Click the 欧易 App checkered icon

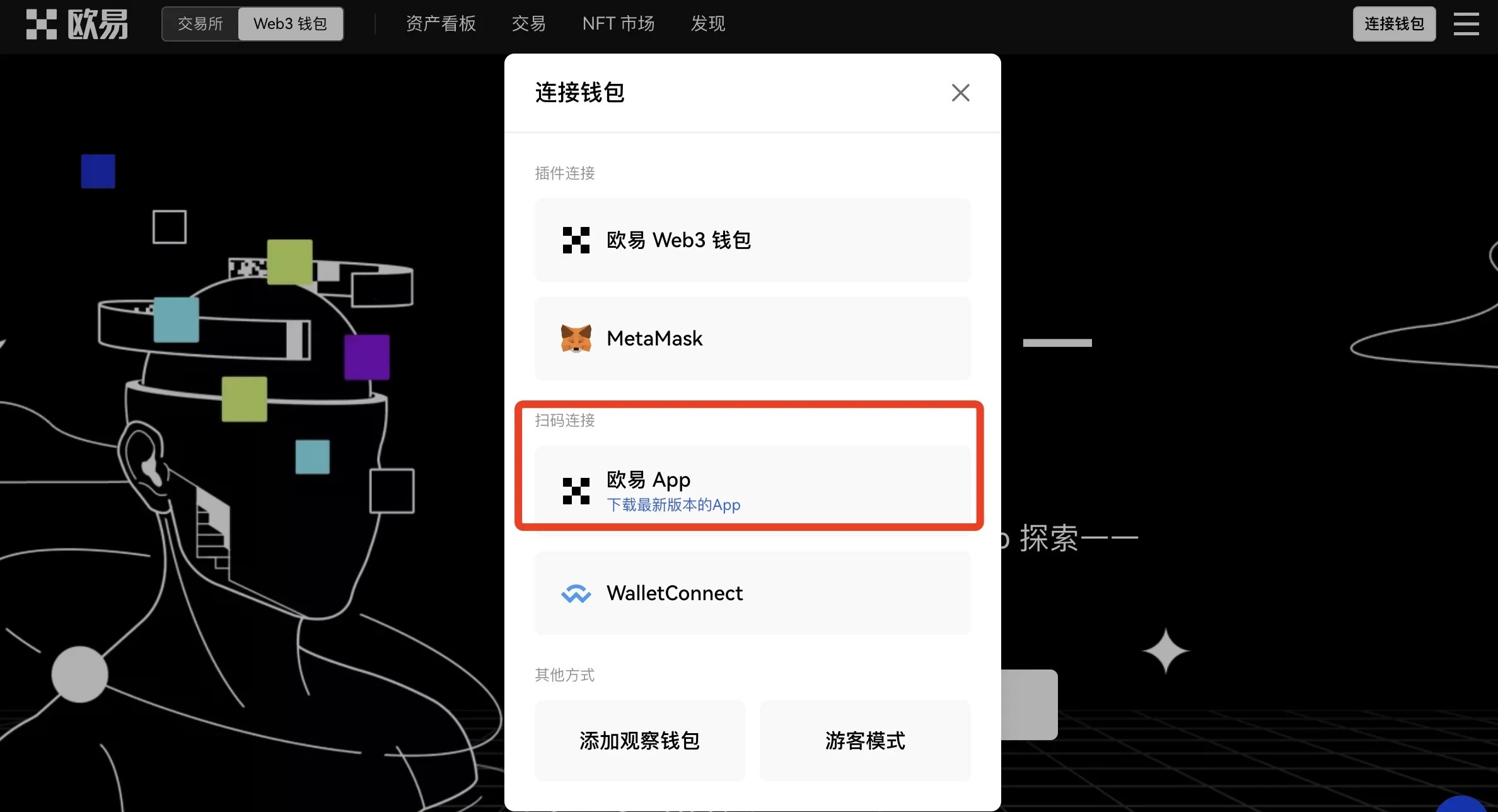(x=576, y=489)
